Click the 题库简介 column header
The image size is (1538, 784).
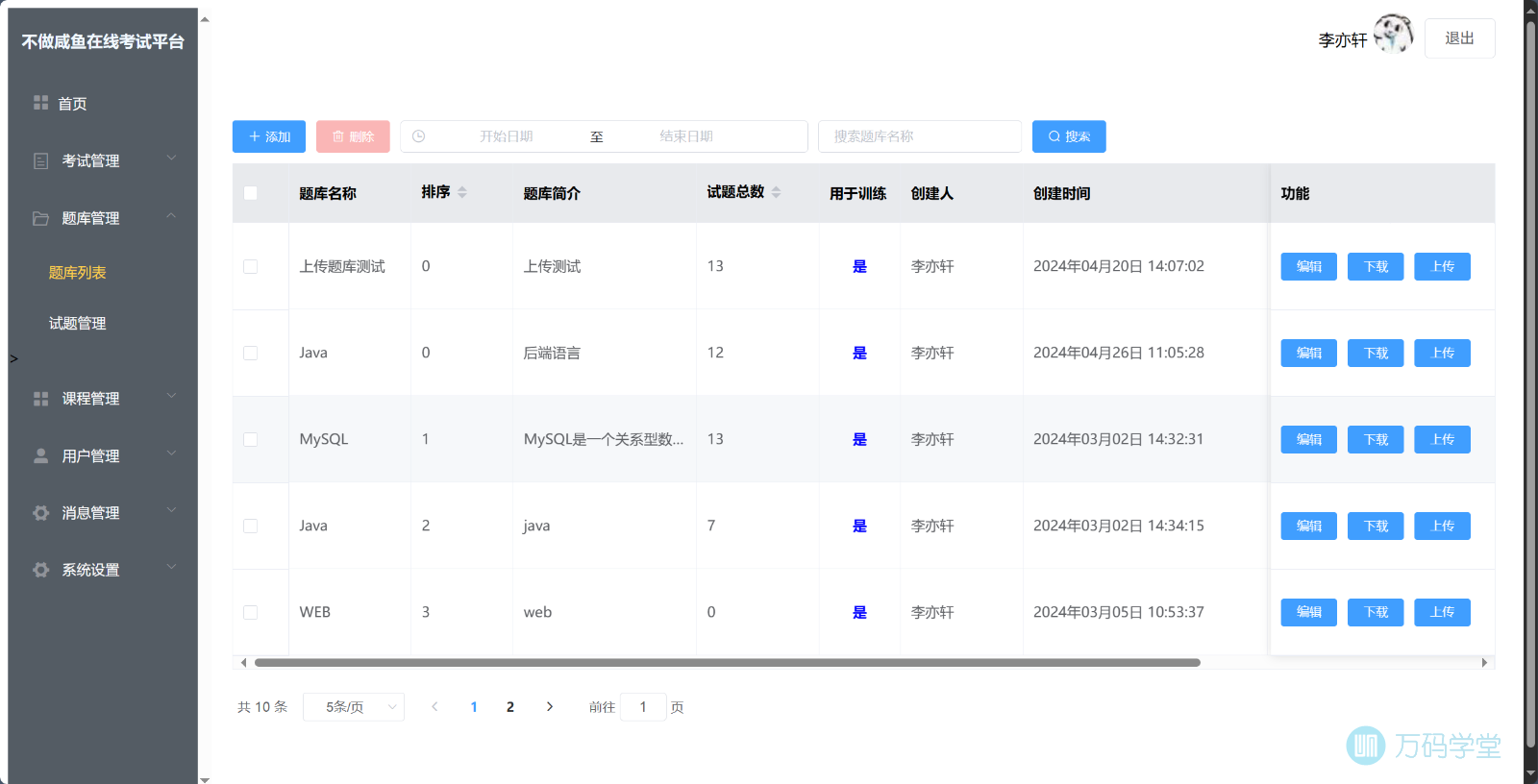tap(552, 193)
